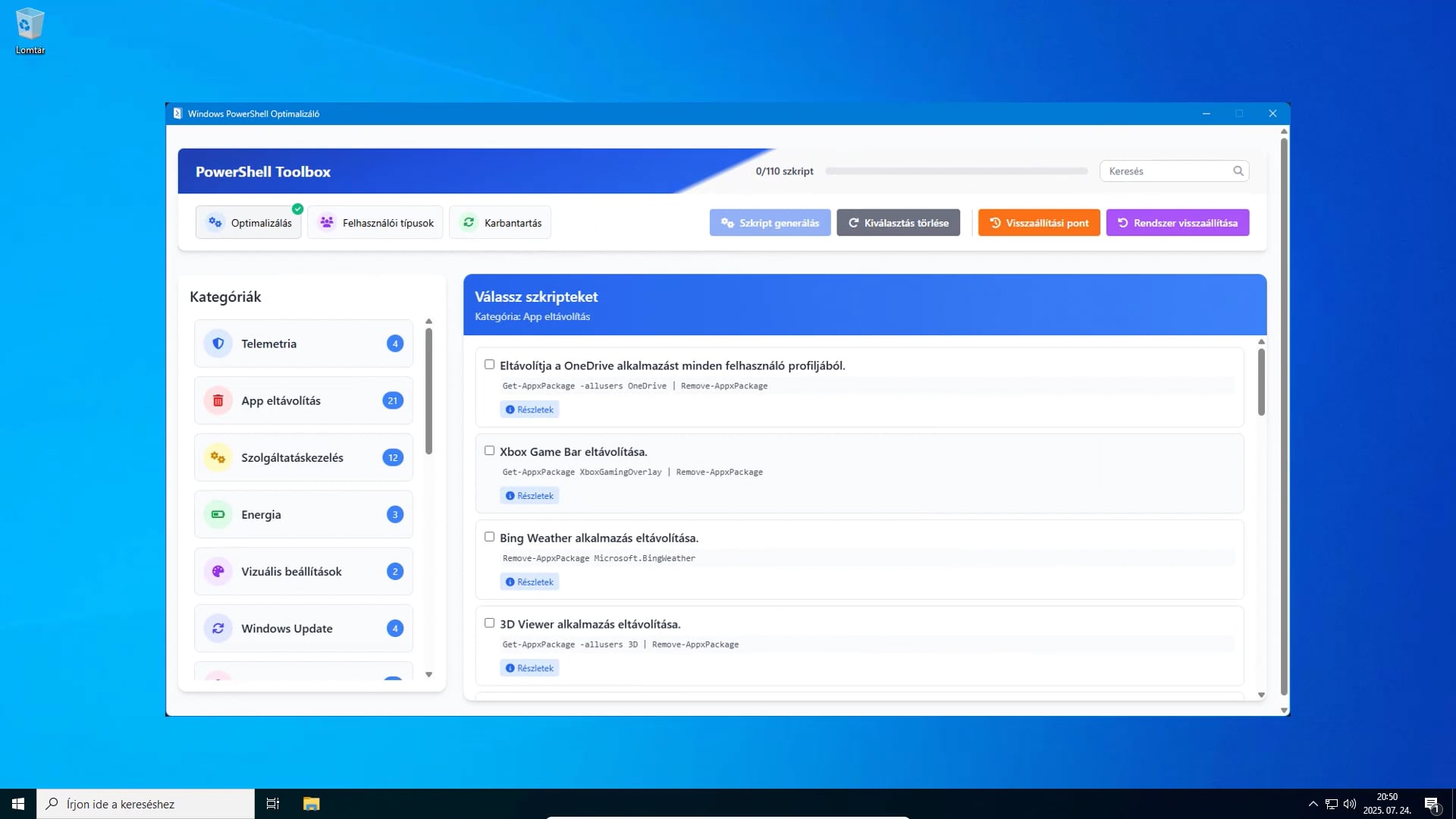The image size is (1456, 819).
Task: Click the red trash icon for App eltávolítás
Action: pyautogui.click(x=218, y=400)
